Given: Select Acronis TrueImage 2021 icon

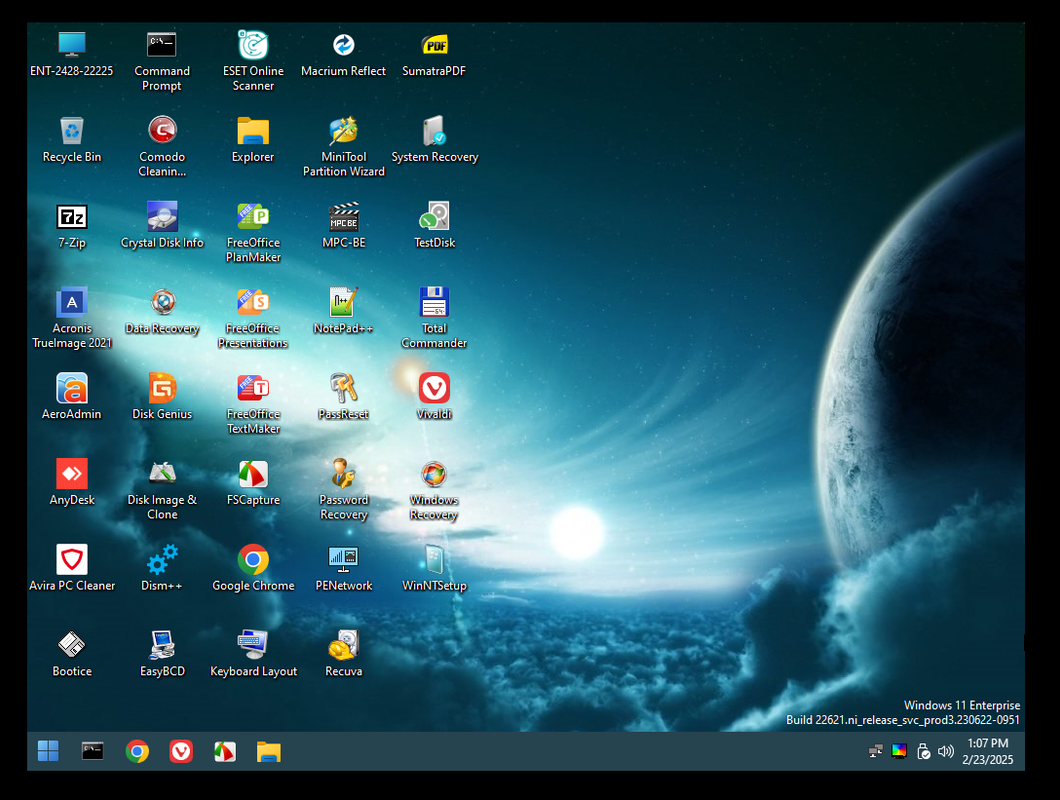Looking at the screenshot, I should pos(72,303).
